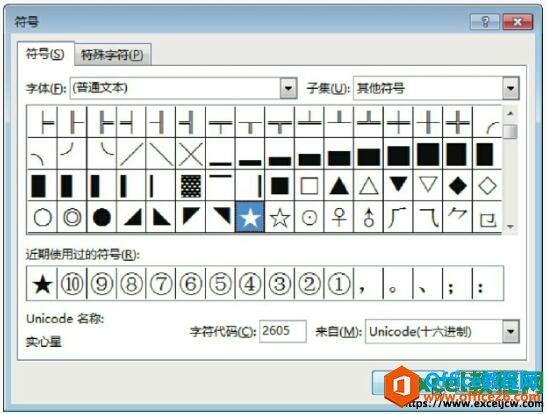Viewport: 547px width, 414px height.
Task: Click the 其他符号 subset combo box
Action: click(x=436, y=88)
